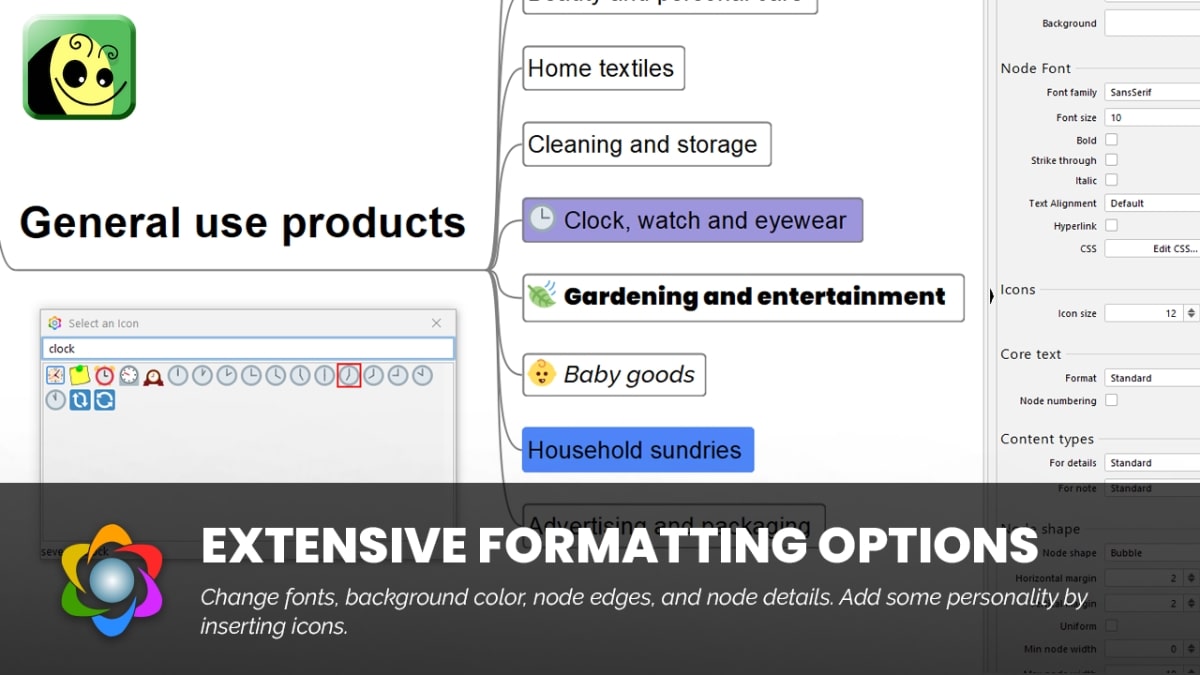This screenshot has width=1200, height=675.
Task: Click the Icon size value field
Action: pyautogui.click(x=1144, y=313)
